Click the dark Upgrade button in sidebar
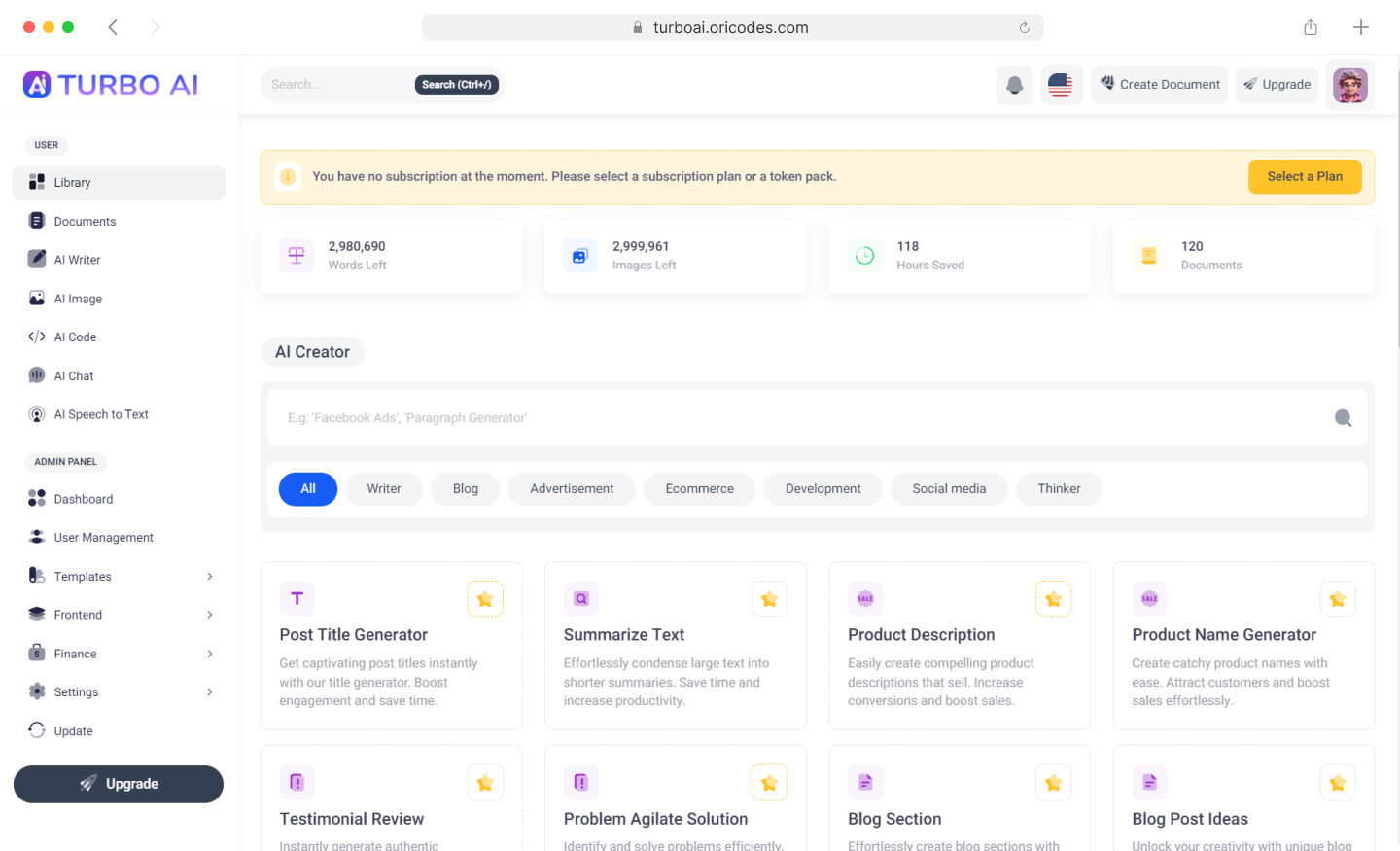Image resolution: width=1400 pixels, height=851 pixels. [x=119, y=784]
